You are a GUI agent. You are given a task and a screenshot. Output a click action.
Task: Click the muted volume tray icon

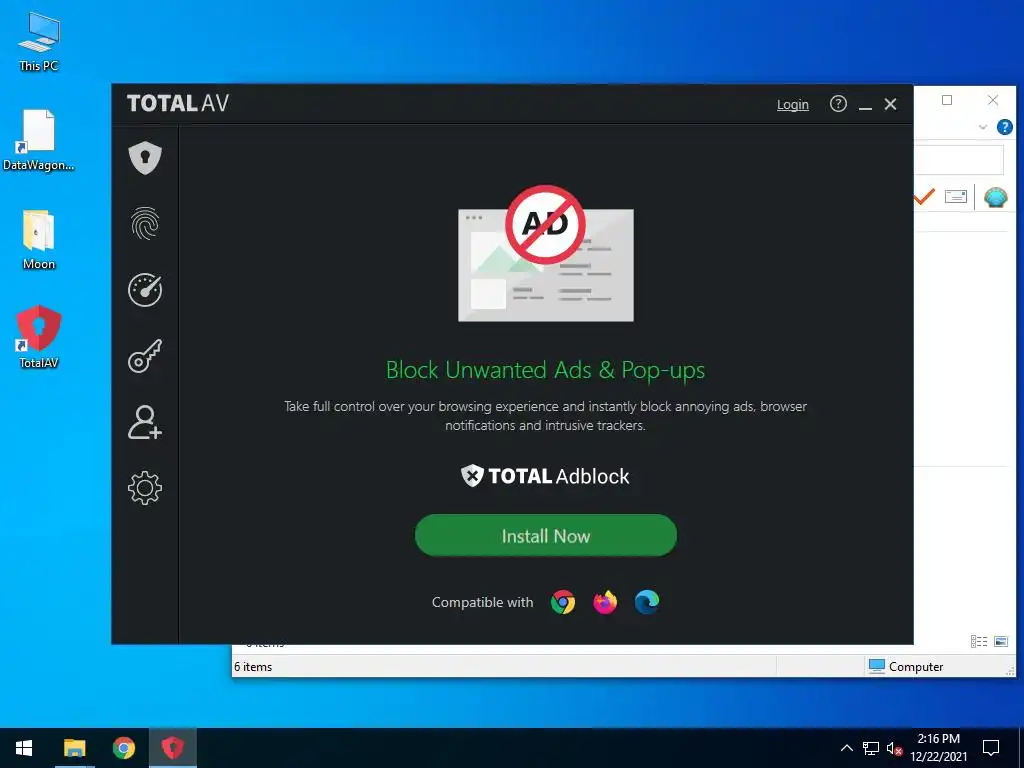click(x=894, y=748)
